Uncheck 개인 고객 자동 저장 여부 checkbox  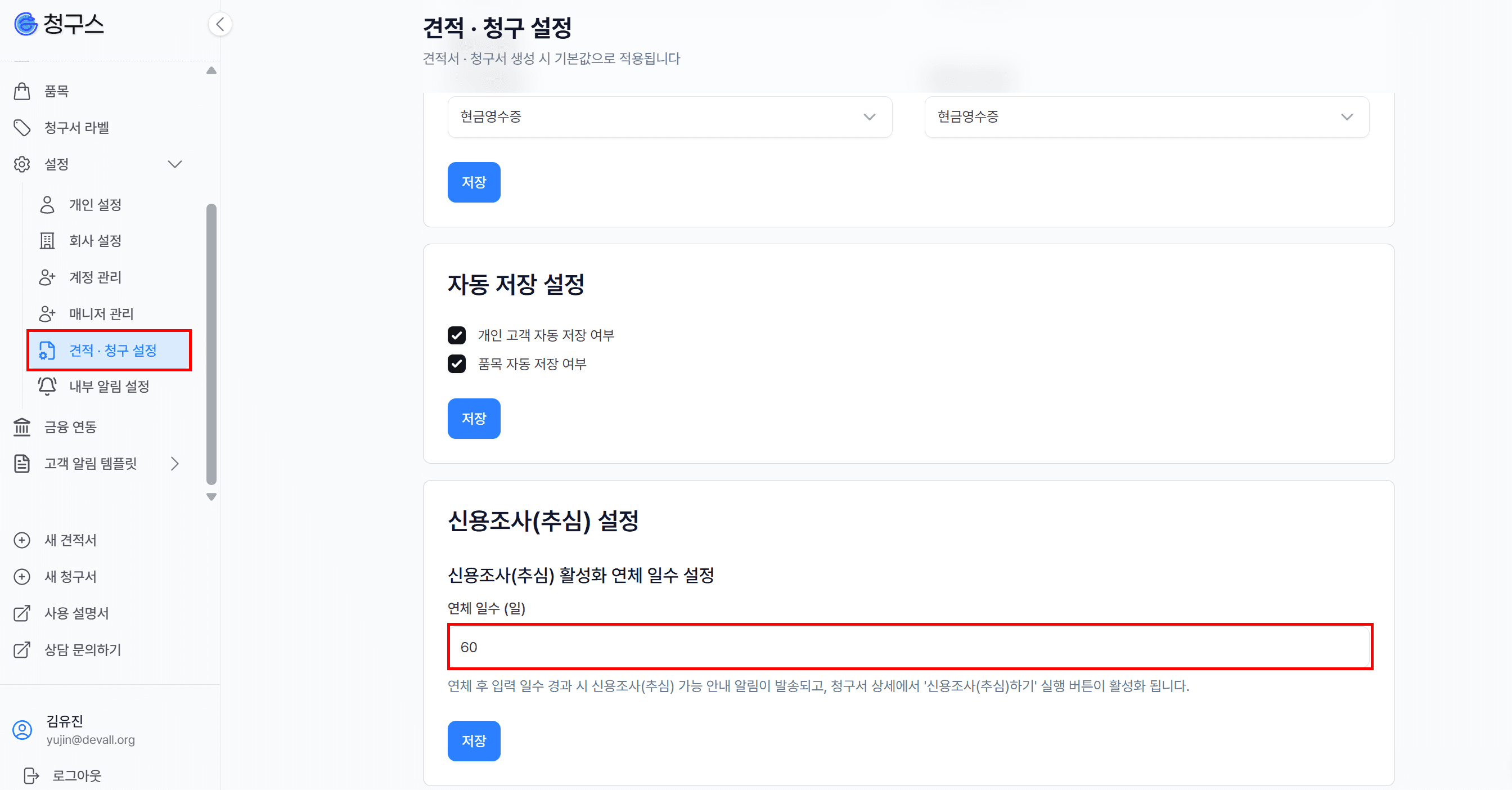[457, 335]
